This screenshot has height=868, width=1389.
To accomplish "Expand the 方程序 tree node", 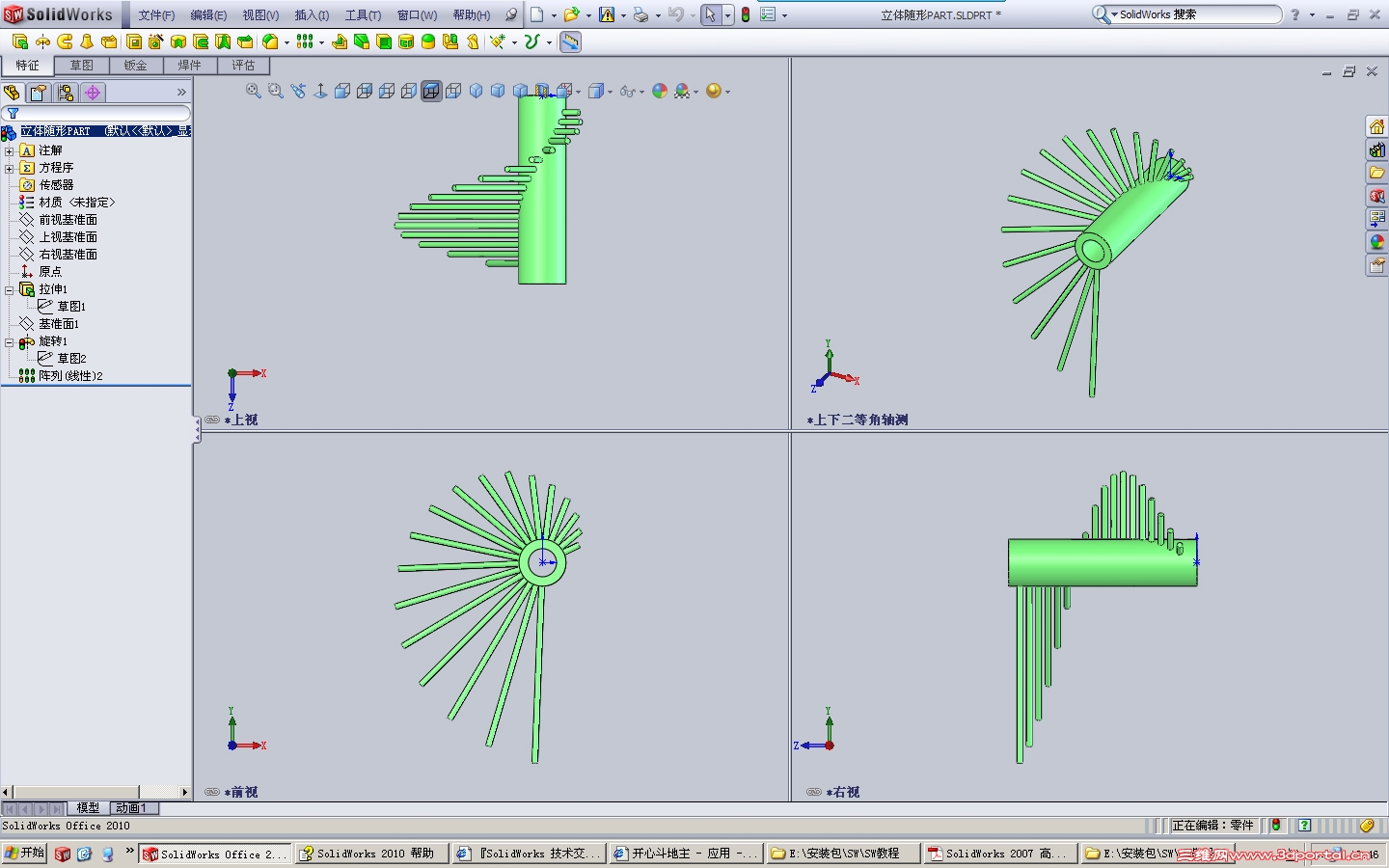I will click(x=10, y=168).
